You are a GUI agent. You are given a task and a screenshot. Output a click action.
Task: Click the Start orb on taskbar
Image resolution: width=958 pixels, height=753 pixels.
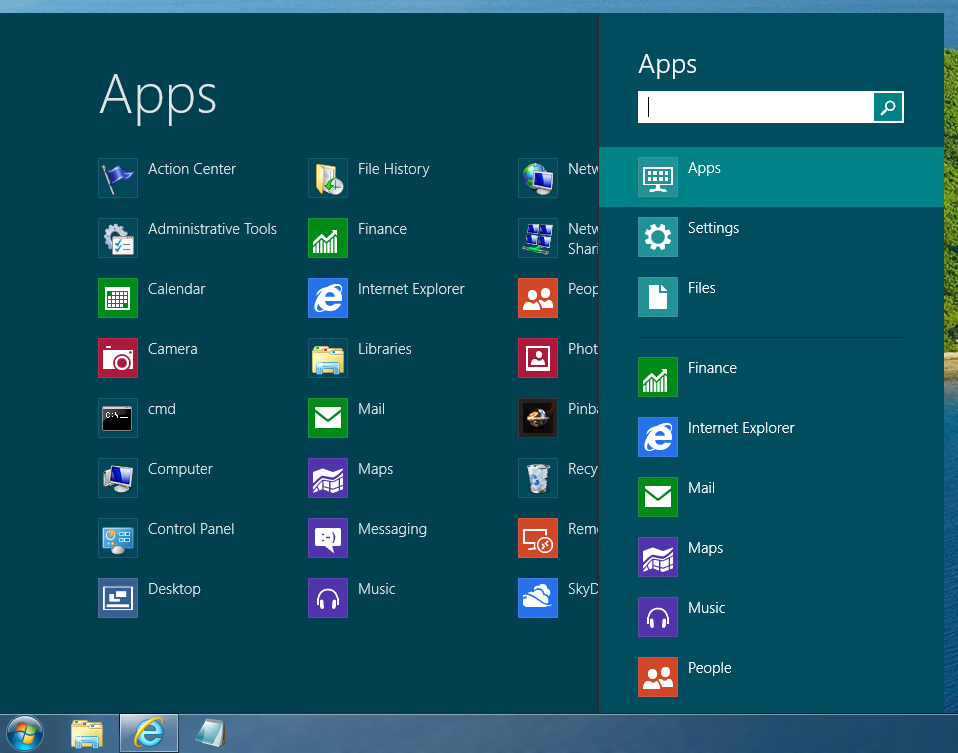25,733
